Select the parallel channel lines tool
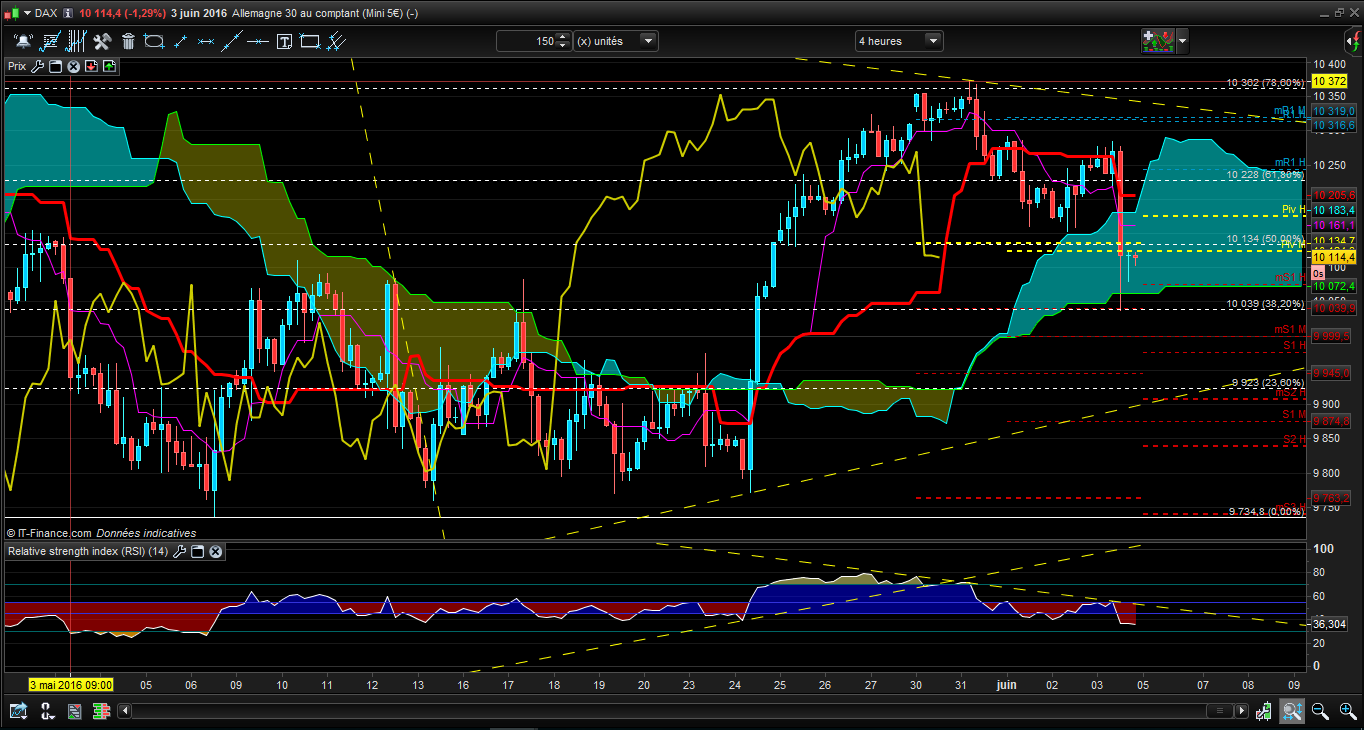 tap(337, 41)
